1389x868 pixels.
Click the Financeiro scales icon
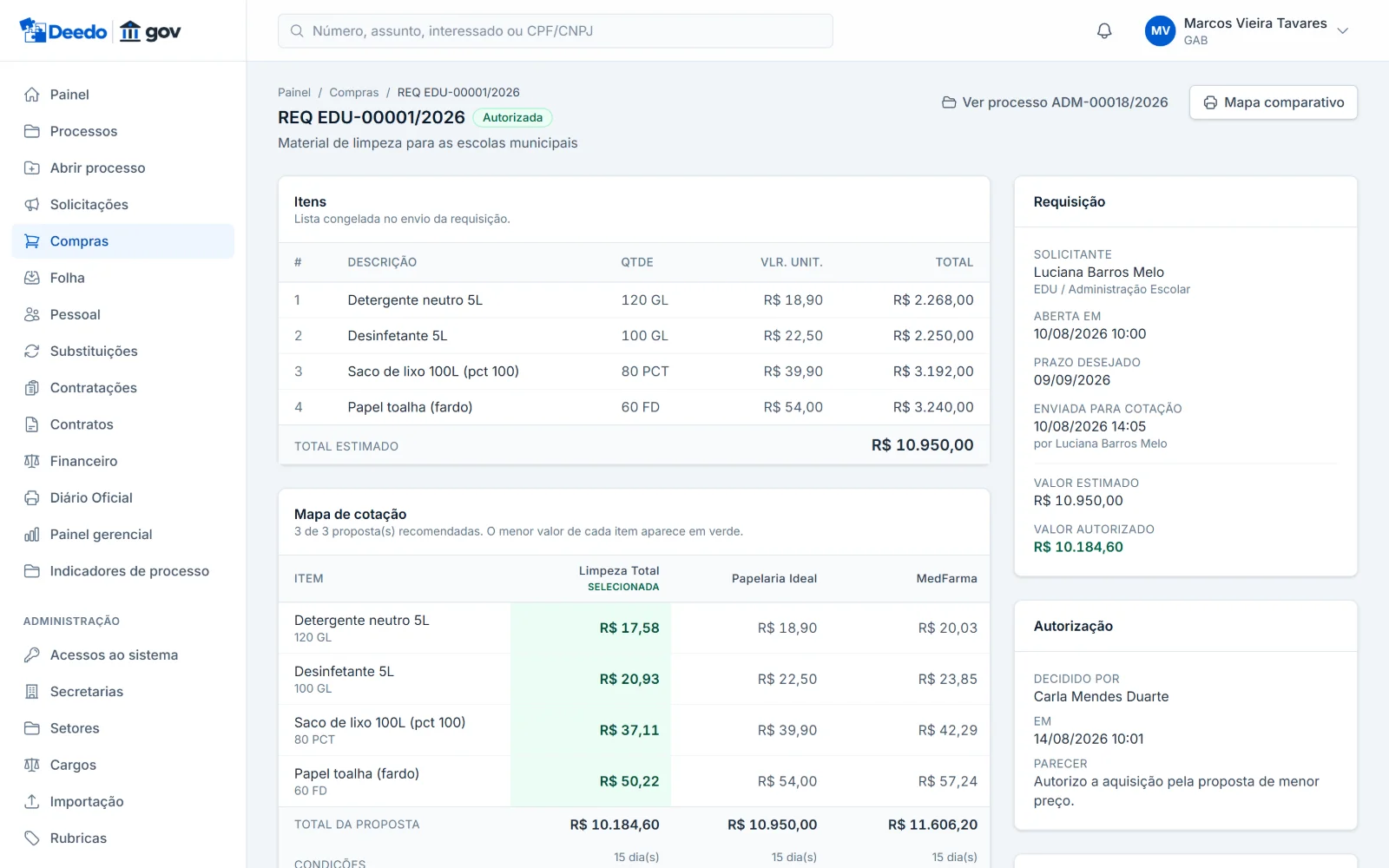(32, 461)
